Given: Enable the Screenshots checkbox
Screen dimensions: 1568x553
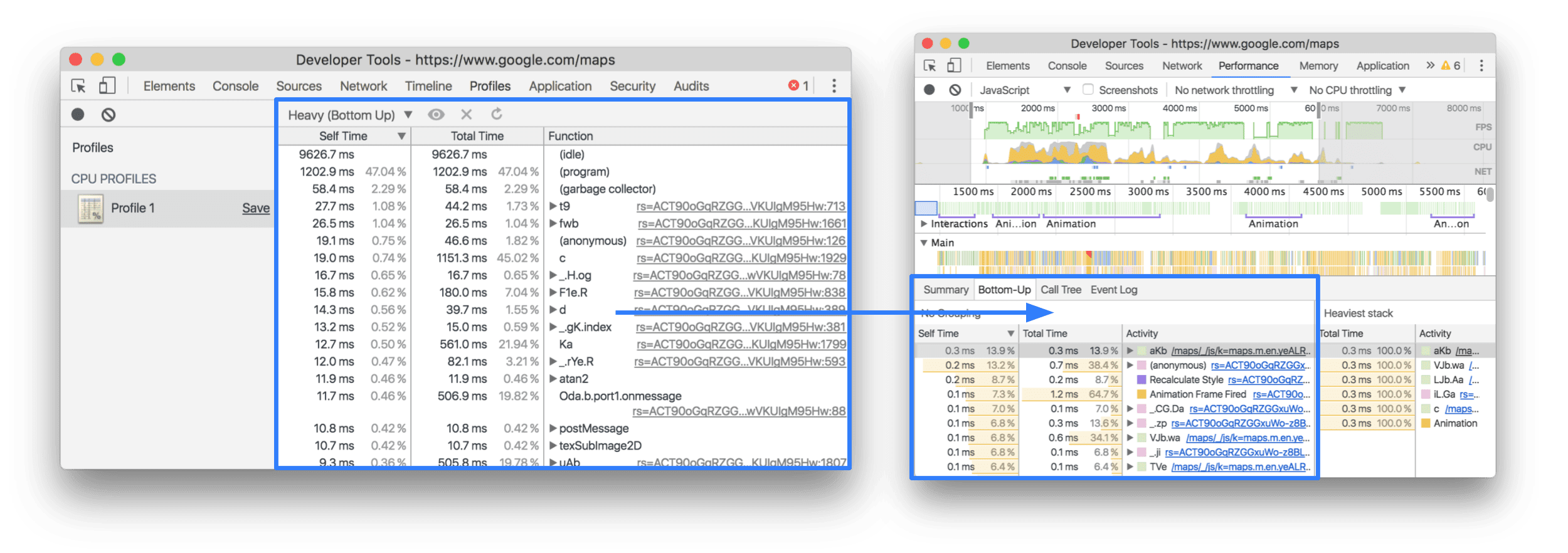Looking at the screenshot, I should coord(1088,90).
